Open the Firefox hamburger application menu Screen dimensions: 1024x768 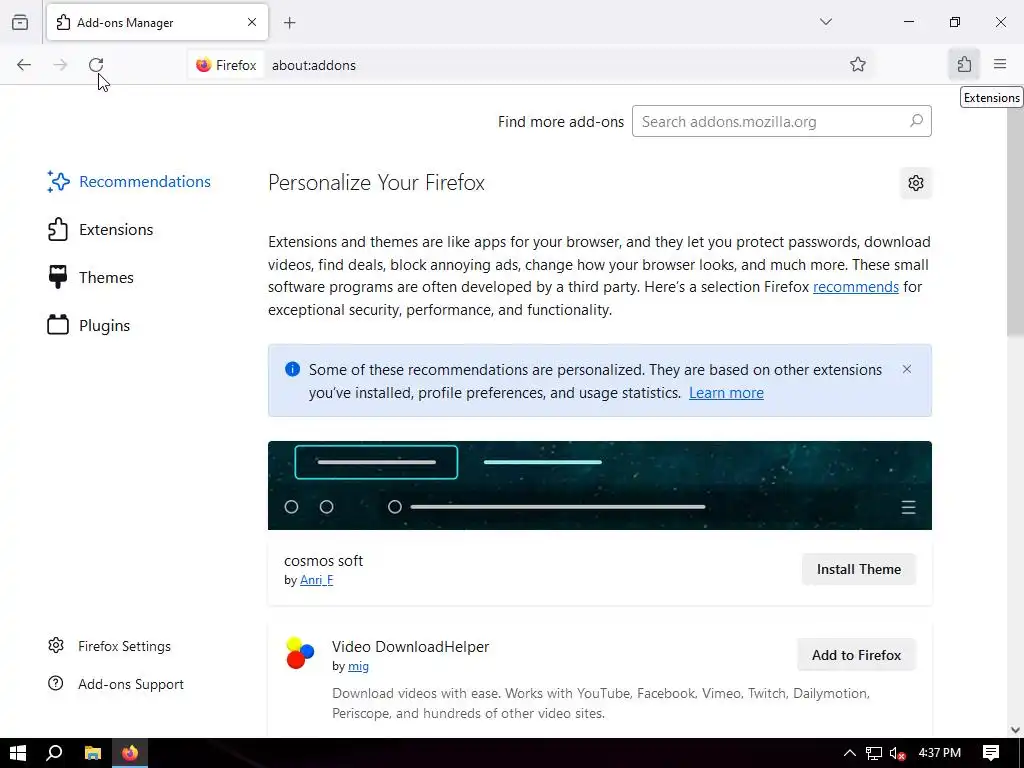[999, 64]
